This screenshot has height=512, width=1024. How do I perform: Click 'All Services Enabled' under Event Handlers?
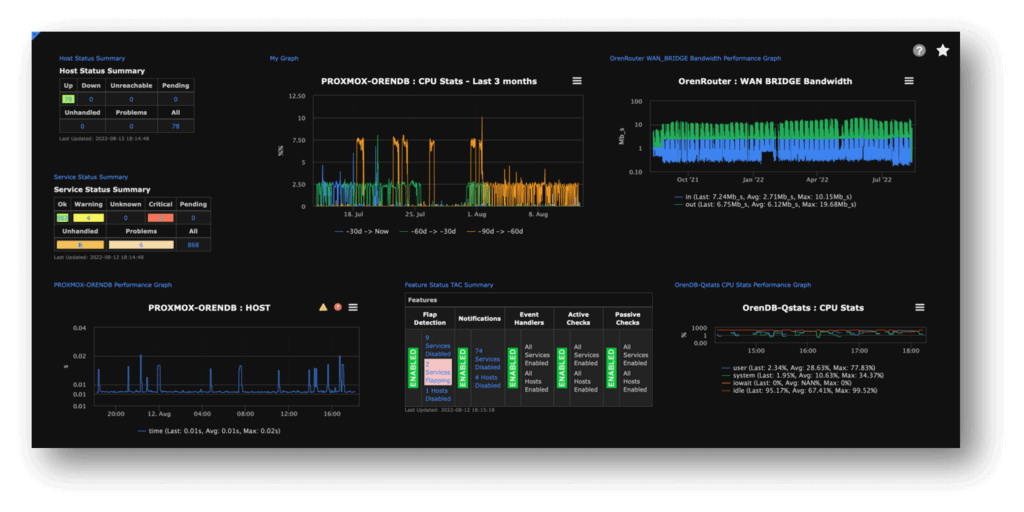[537, 355]
